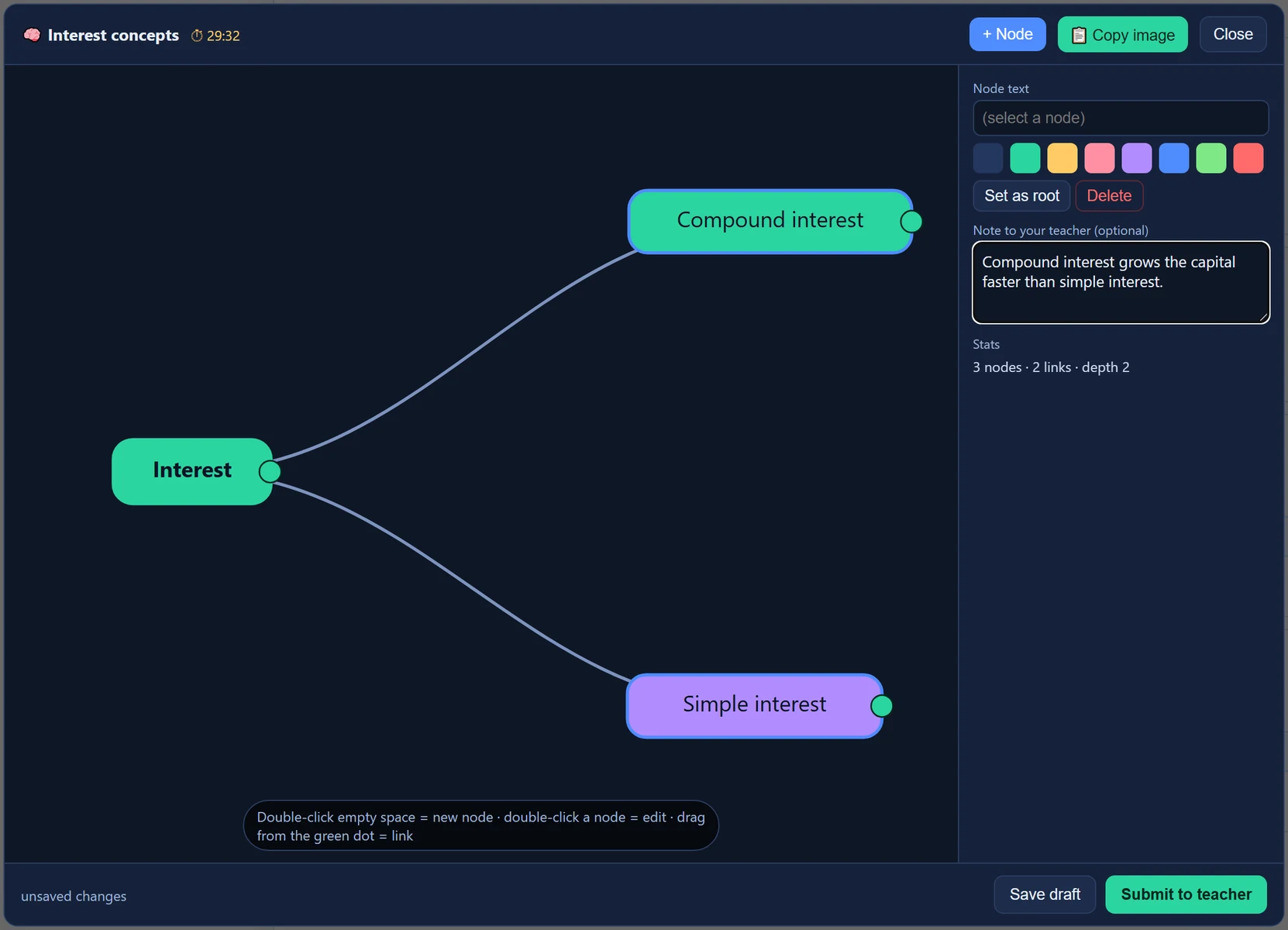This screenshot has height=930, width=1288.
Task: Select the Interest root node
Action: pyautogui.click(x=191, y=471)
